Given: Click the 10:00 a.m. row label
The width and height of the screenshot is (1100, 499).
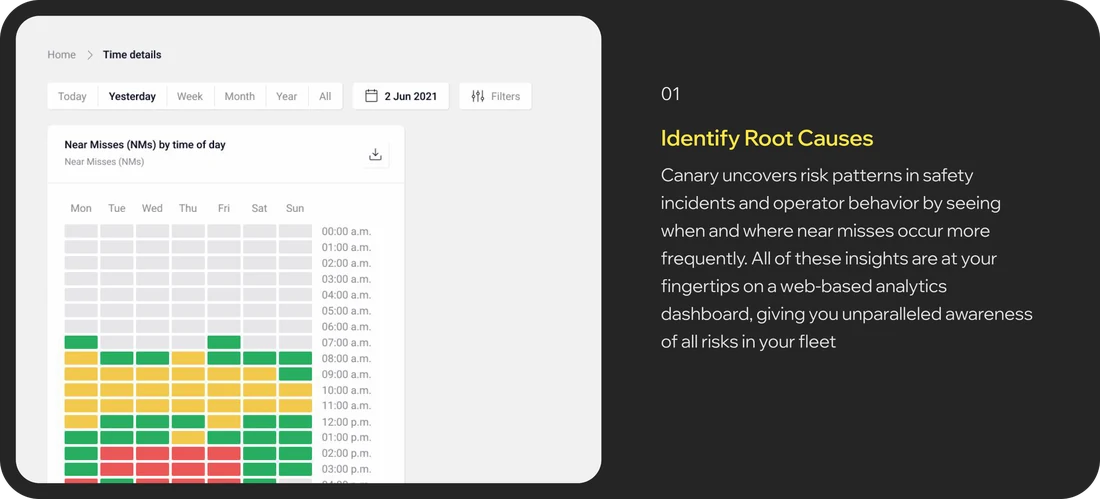Looking at the screenshot, I should pyautogui.click(x=347, y=390).
